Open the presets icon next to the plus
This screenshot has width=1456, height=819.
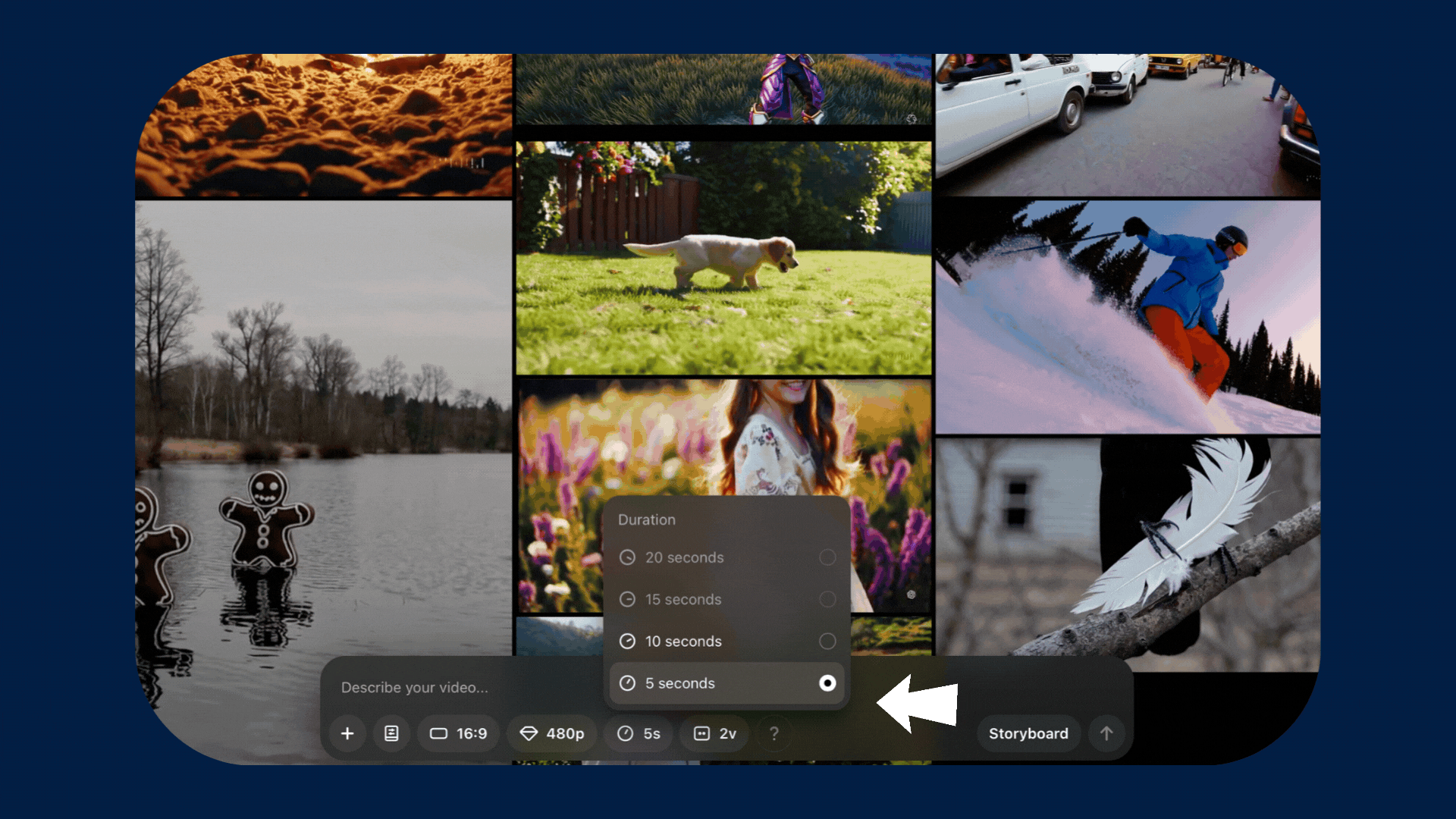(391, 733)
